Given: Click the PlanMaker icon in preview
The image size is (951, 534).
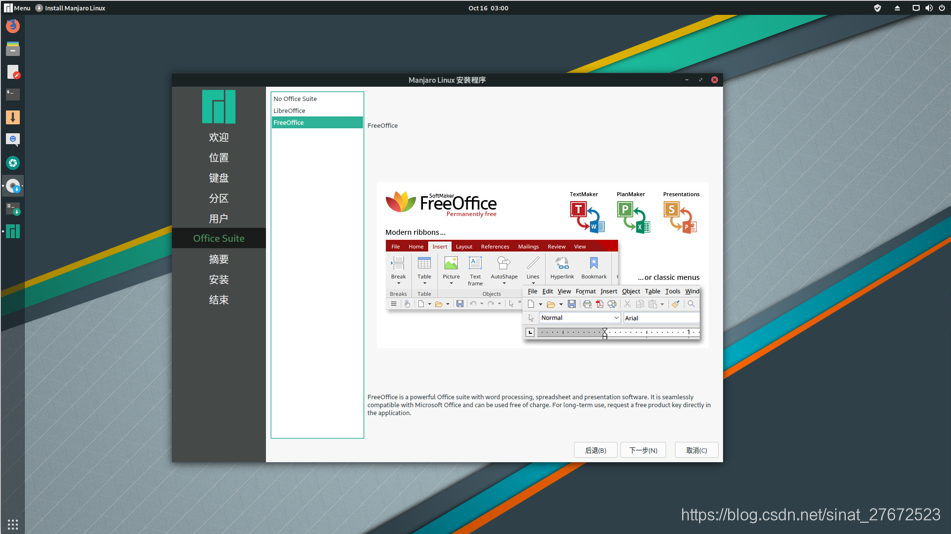Looking at the screenshot, I should [x=633, y=217].
